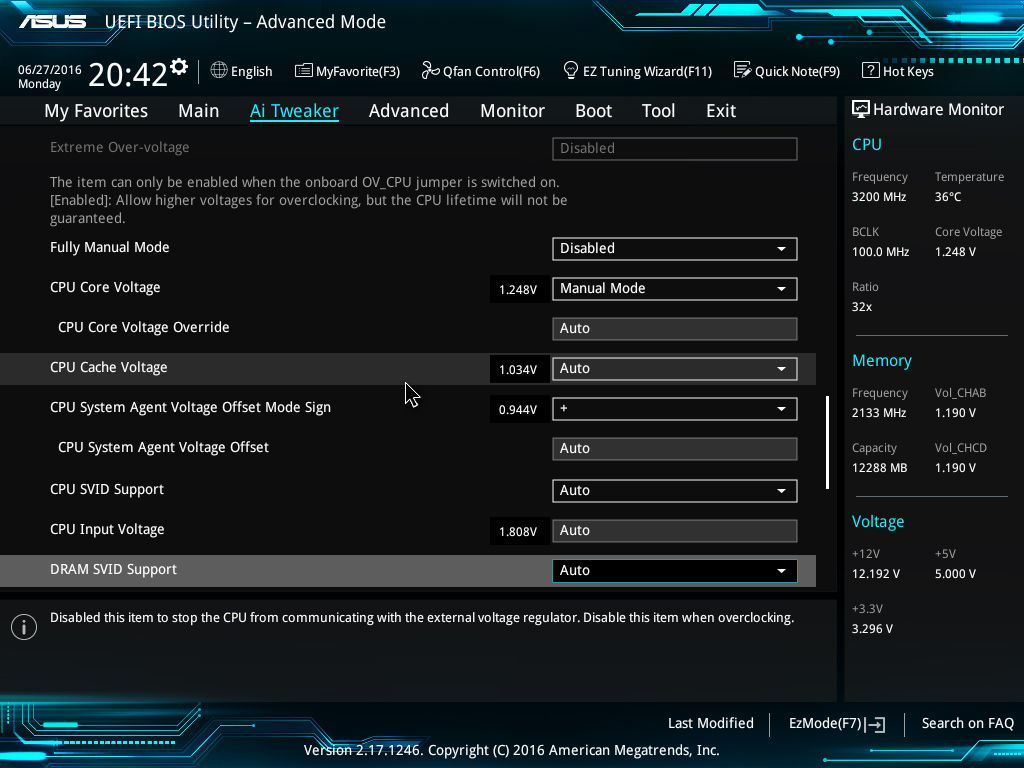Launch EZ Tuning Wizard lightbulb icon
The width and height of the screenshot is (1024, 768).
pos(571,71)
